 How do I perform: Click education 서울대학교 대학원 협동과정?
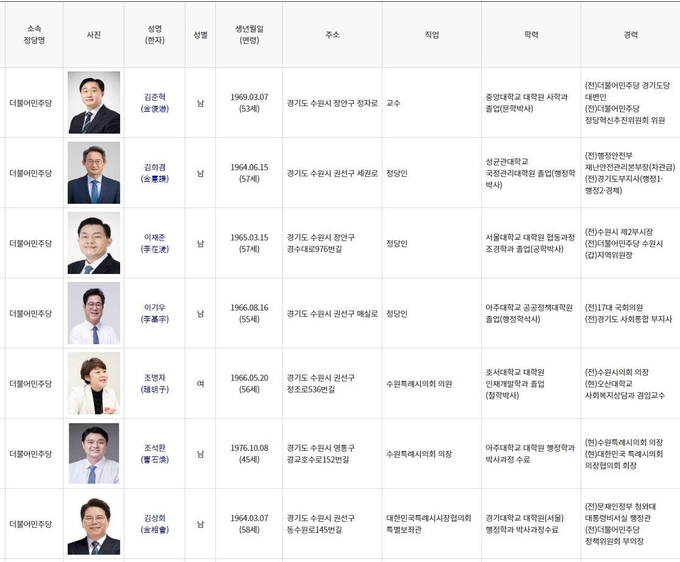530,237
